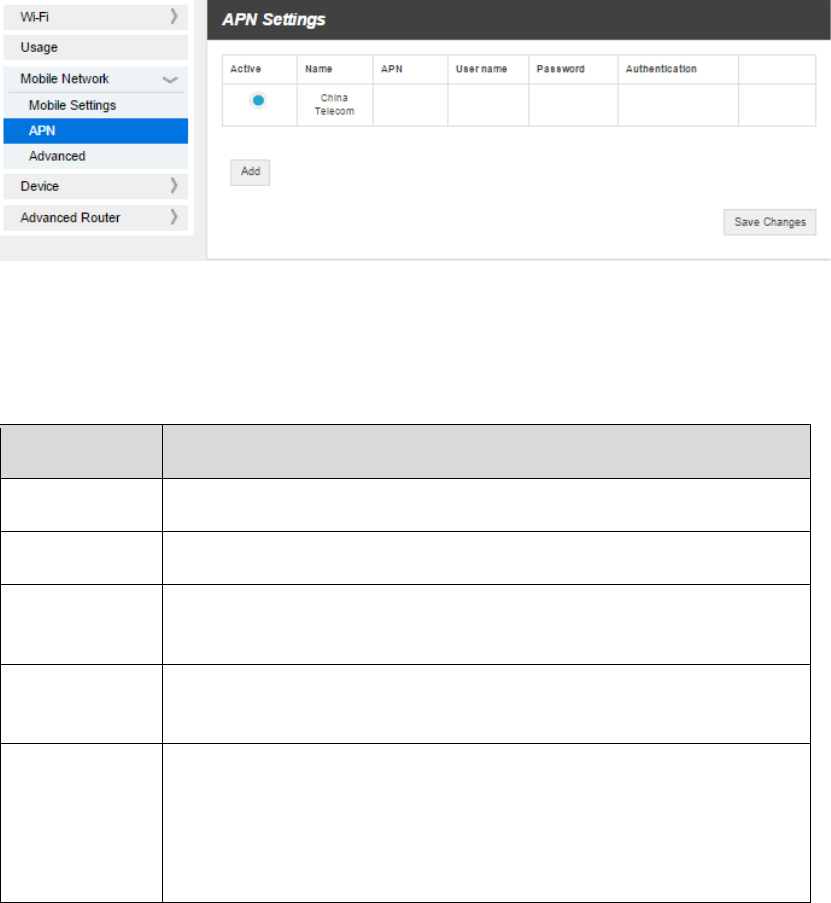The image size is (831, 903).
Task: Open the Wi-Fi menu item
Action: coord(96,17)
